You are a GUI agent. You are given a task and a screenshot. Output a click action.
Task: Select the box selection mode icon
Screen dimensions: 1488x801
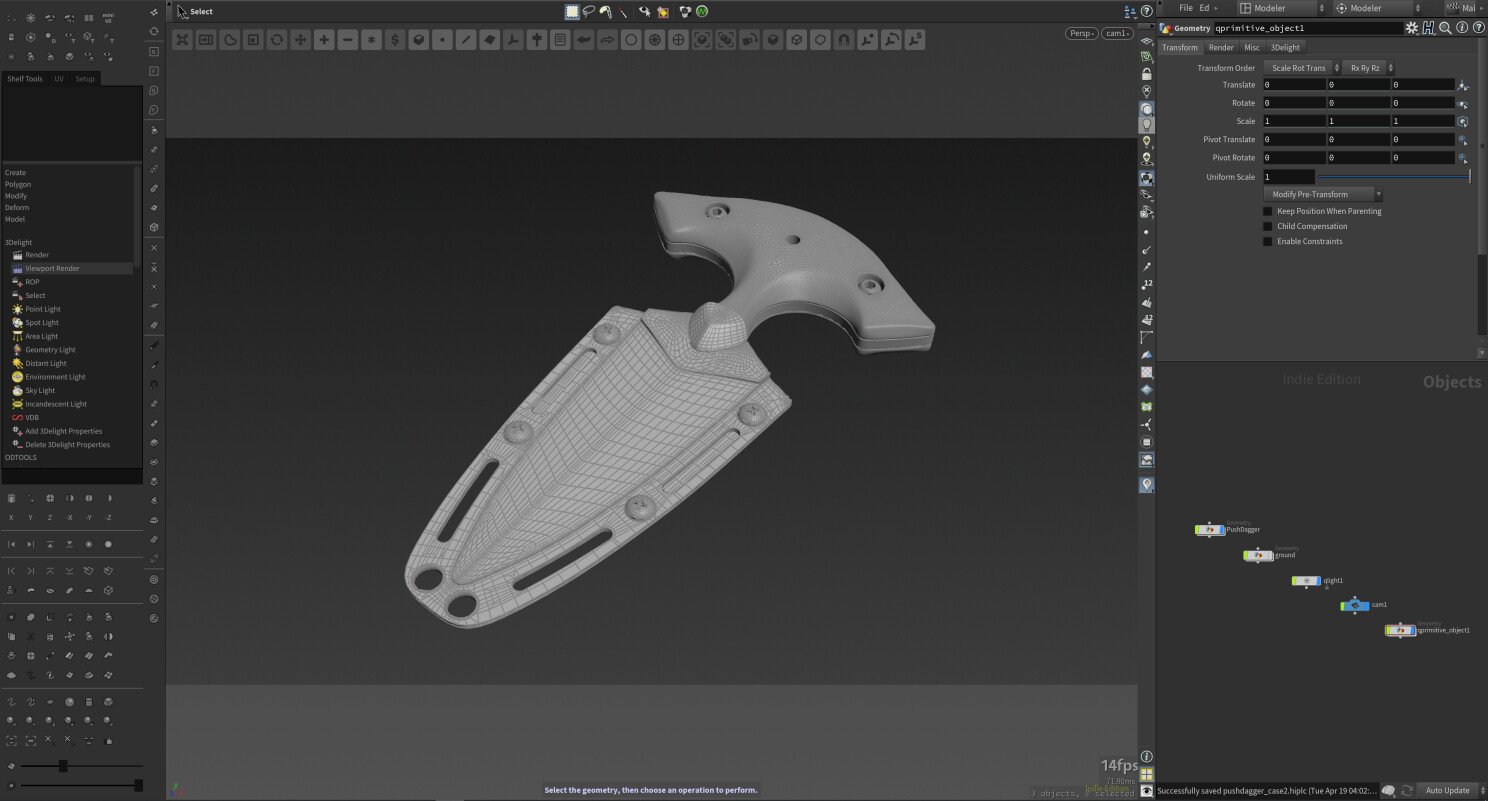pyautogui.click(x=572, y=11)
